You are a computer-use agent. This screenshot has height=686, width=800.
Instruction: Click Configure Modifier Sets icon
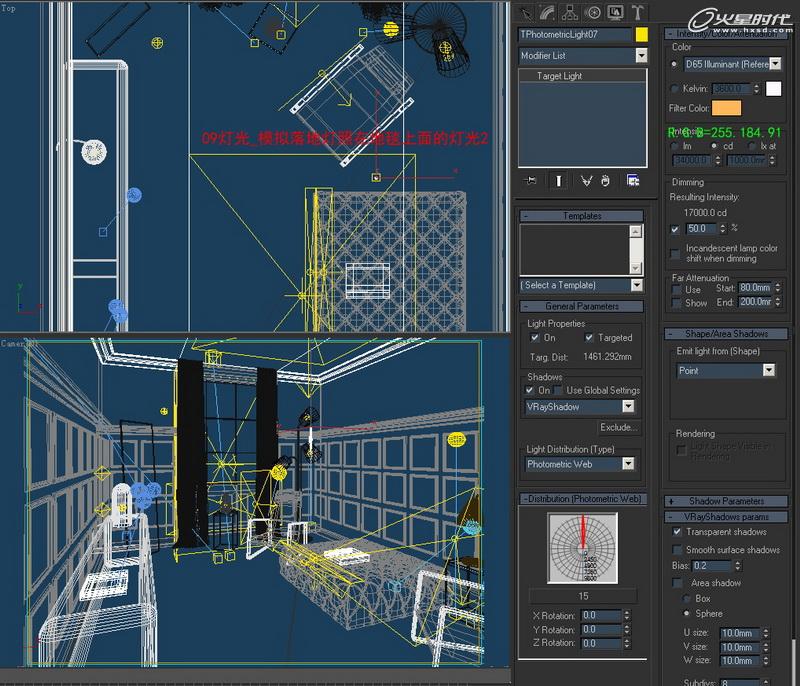(x=633, y=180)
